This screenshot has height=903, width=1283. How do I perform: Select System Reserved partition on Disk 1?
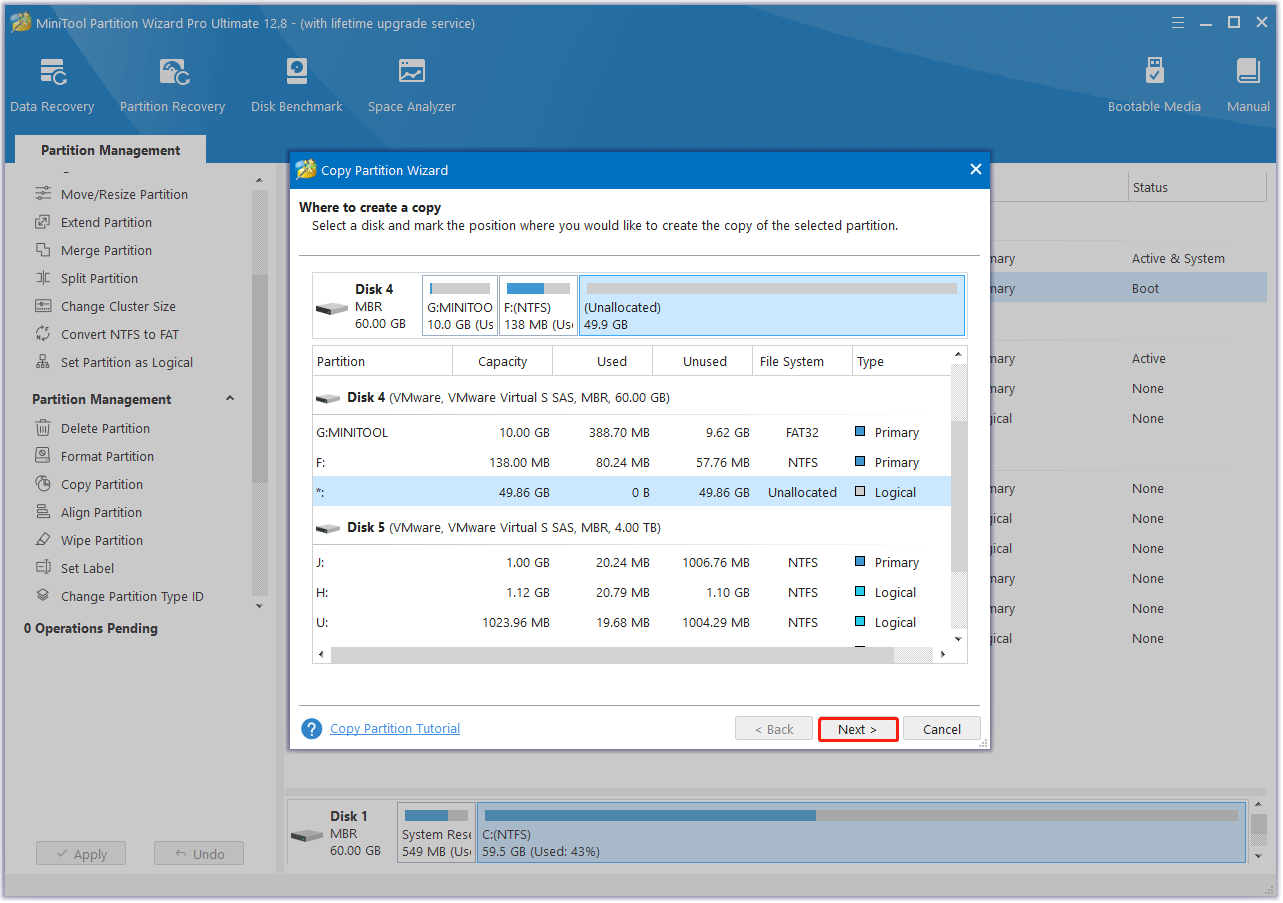click(436, 833)
